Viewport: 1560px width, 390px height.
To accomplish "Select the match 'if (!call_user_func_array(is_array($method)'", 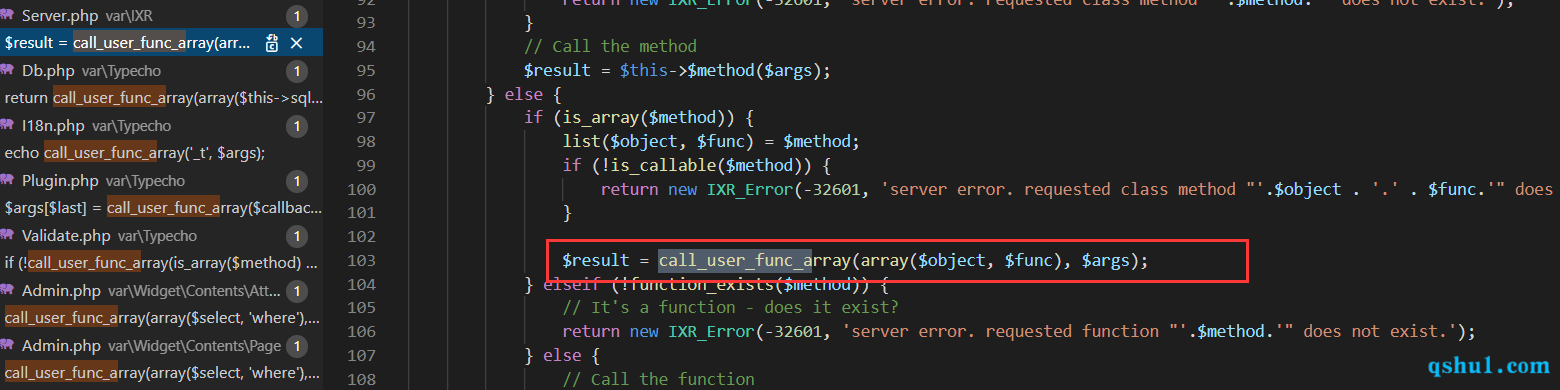I will 161,263.
